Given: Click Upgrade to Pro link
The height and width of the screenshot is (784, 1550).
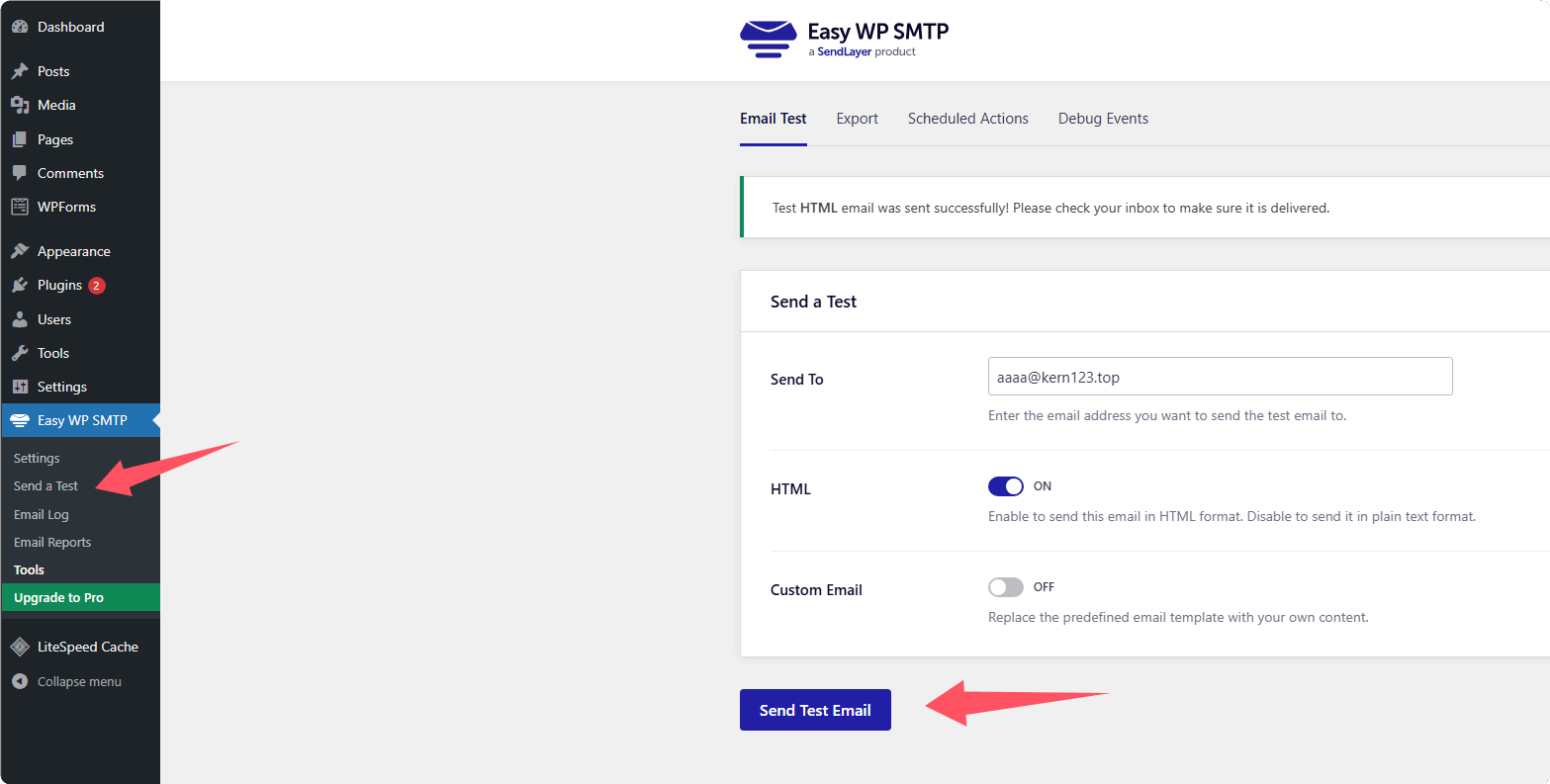Looking at the screenshot, I should (59, 597).
